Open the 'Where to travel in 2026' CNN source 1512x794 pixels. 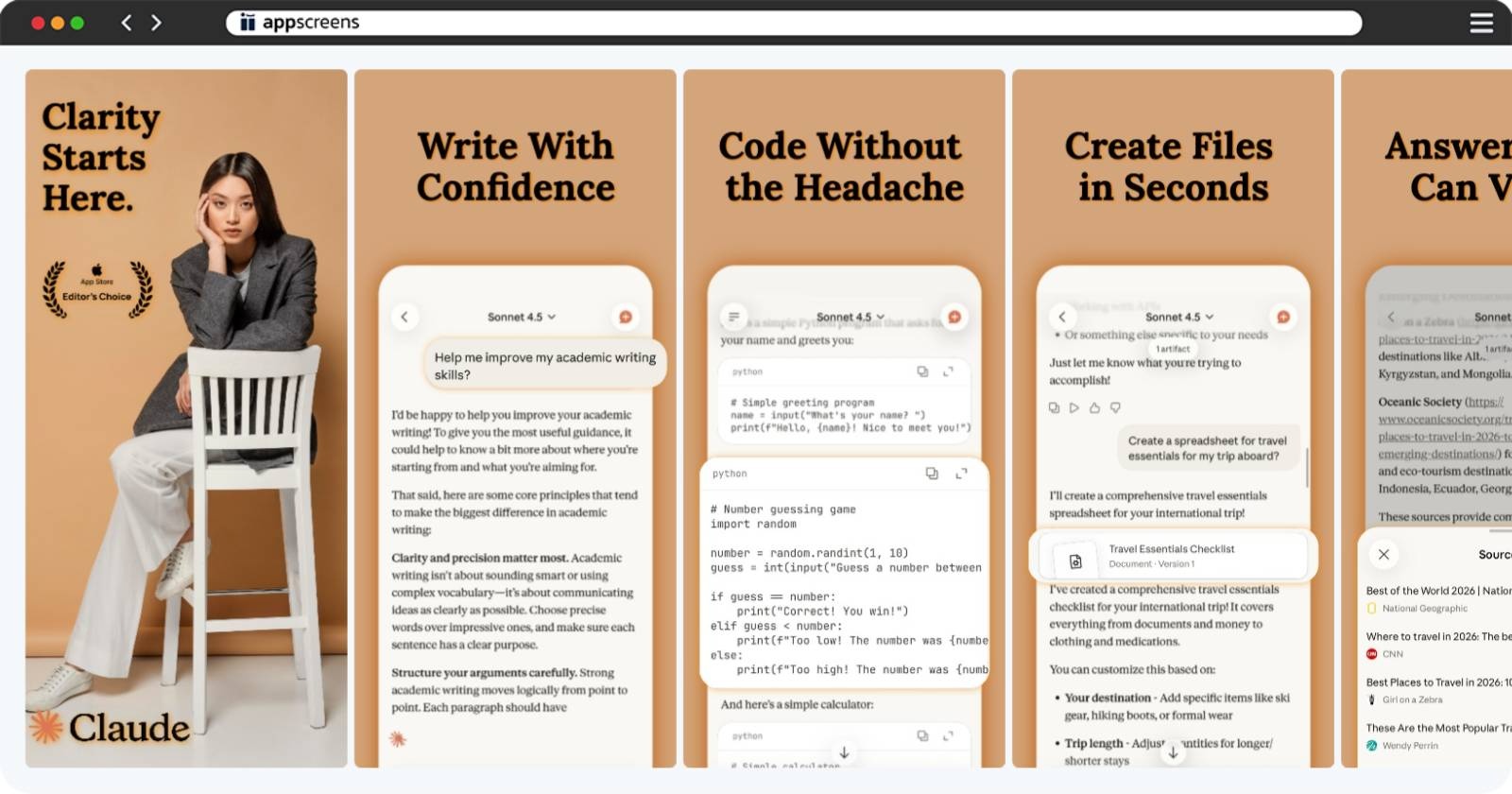click(x=1438, y=645)
